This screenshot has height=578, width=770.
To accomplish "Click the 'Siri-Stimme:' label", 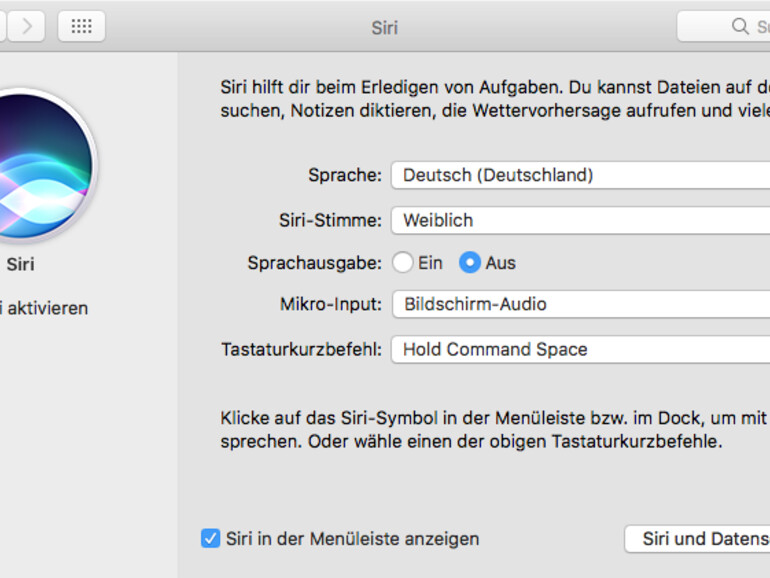I will tap(330, 220).
